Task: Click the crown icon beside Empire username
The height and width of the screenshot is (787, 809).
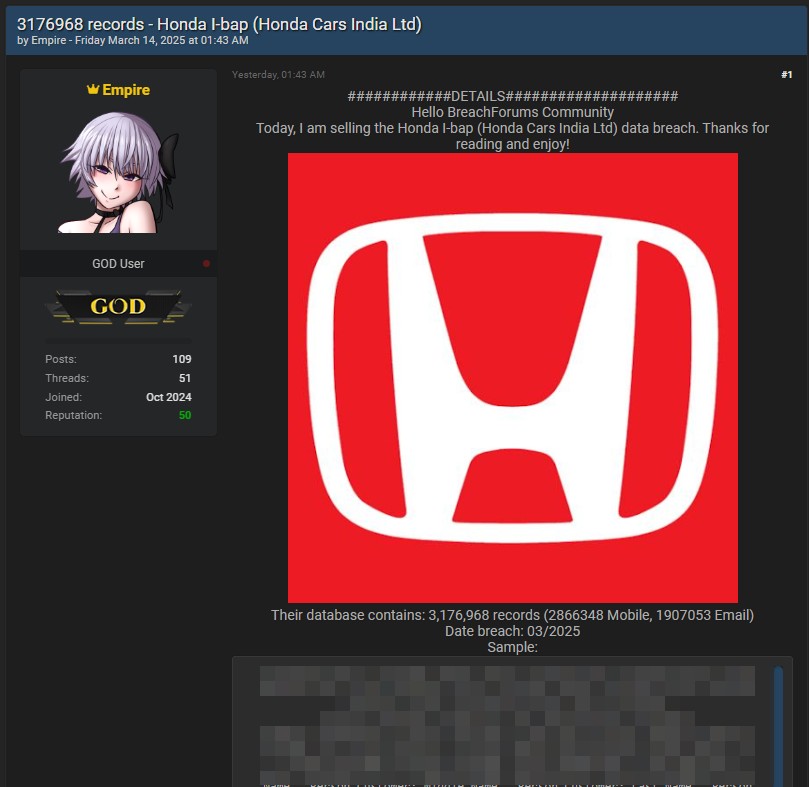Action: pyautogui.click(x=92, y=90)
